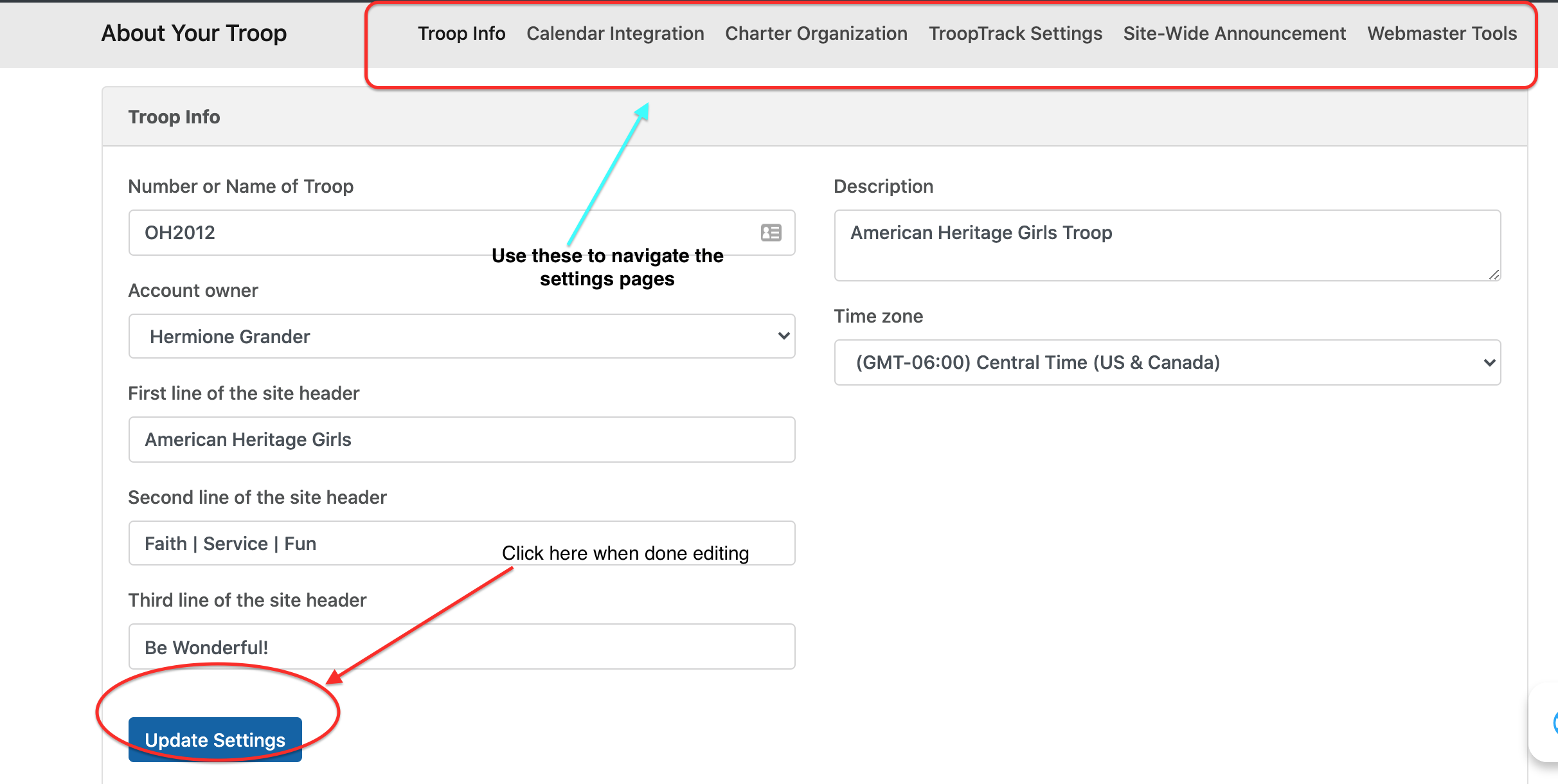Open the partially visible chat widget
This screenshot has height=784, width=1558.
[1548, 723]
